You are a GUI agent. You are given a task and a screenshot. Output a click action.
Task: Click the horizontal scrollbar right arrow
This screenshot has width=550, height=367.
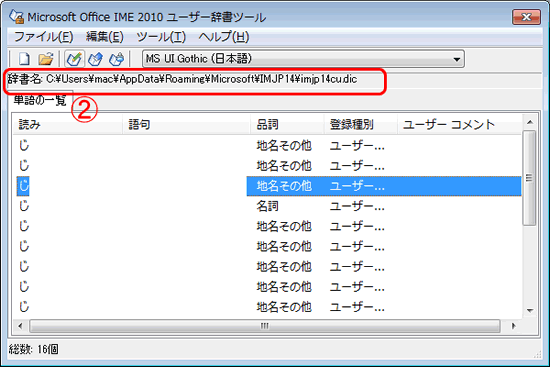click(514, 326)
